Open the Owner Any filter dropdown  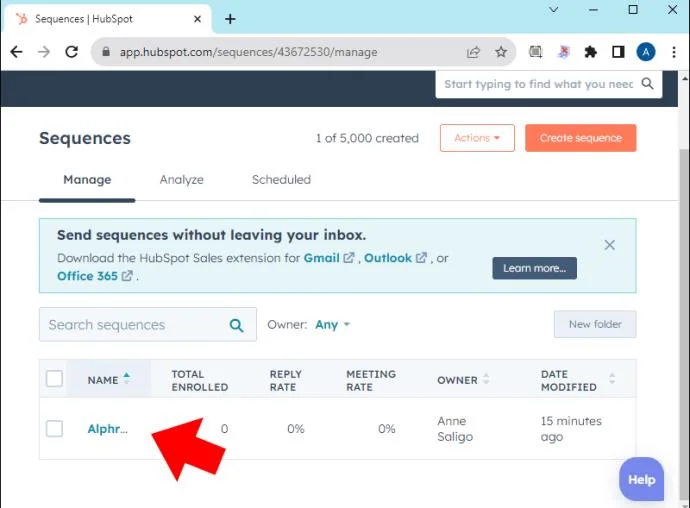pyautogui.click(x=332, y=324)
